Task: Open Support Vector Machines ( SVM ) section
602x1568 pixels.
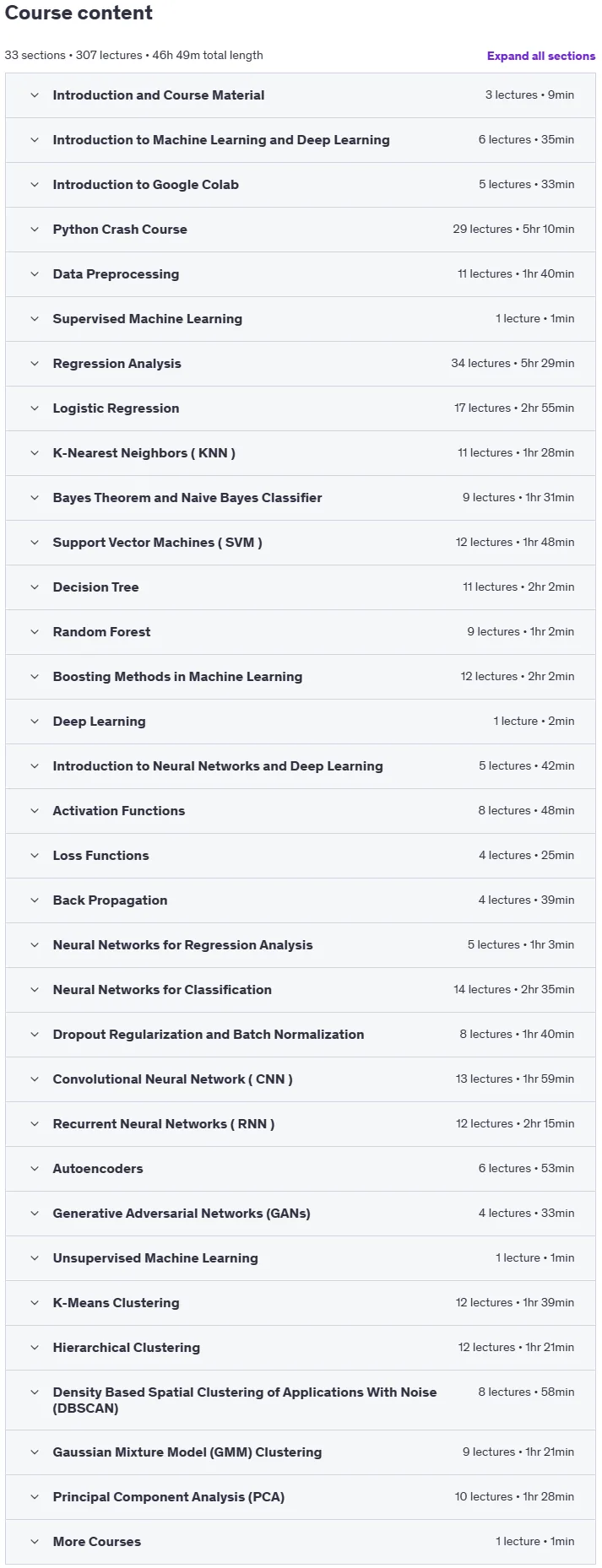Action: pos(301,543)
